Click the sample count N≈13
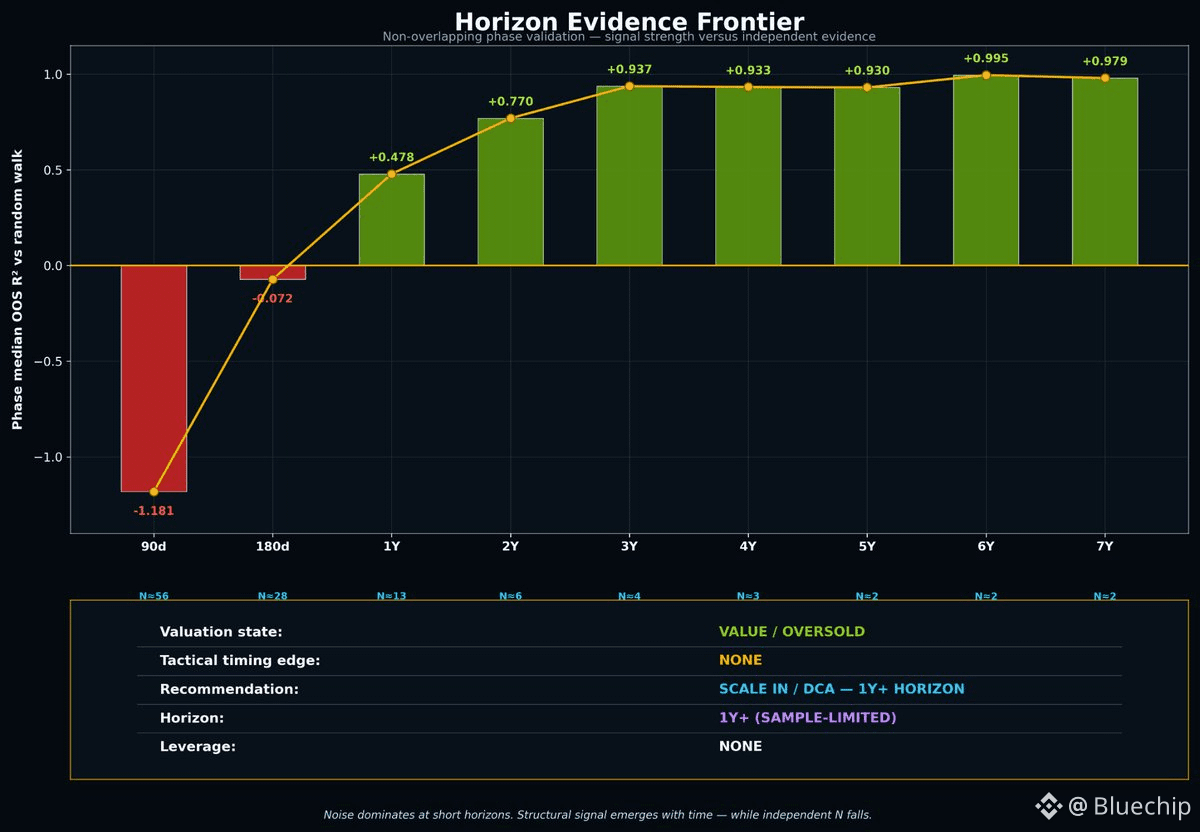 click(x=391, y=596)
